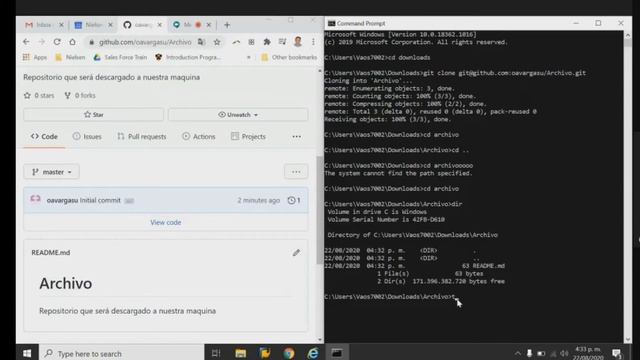640x360 pixels.
Task: Open the Other bookmarks folder
Action: [x=289, y=58]
